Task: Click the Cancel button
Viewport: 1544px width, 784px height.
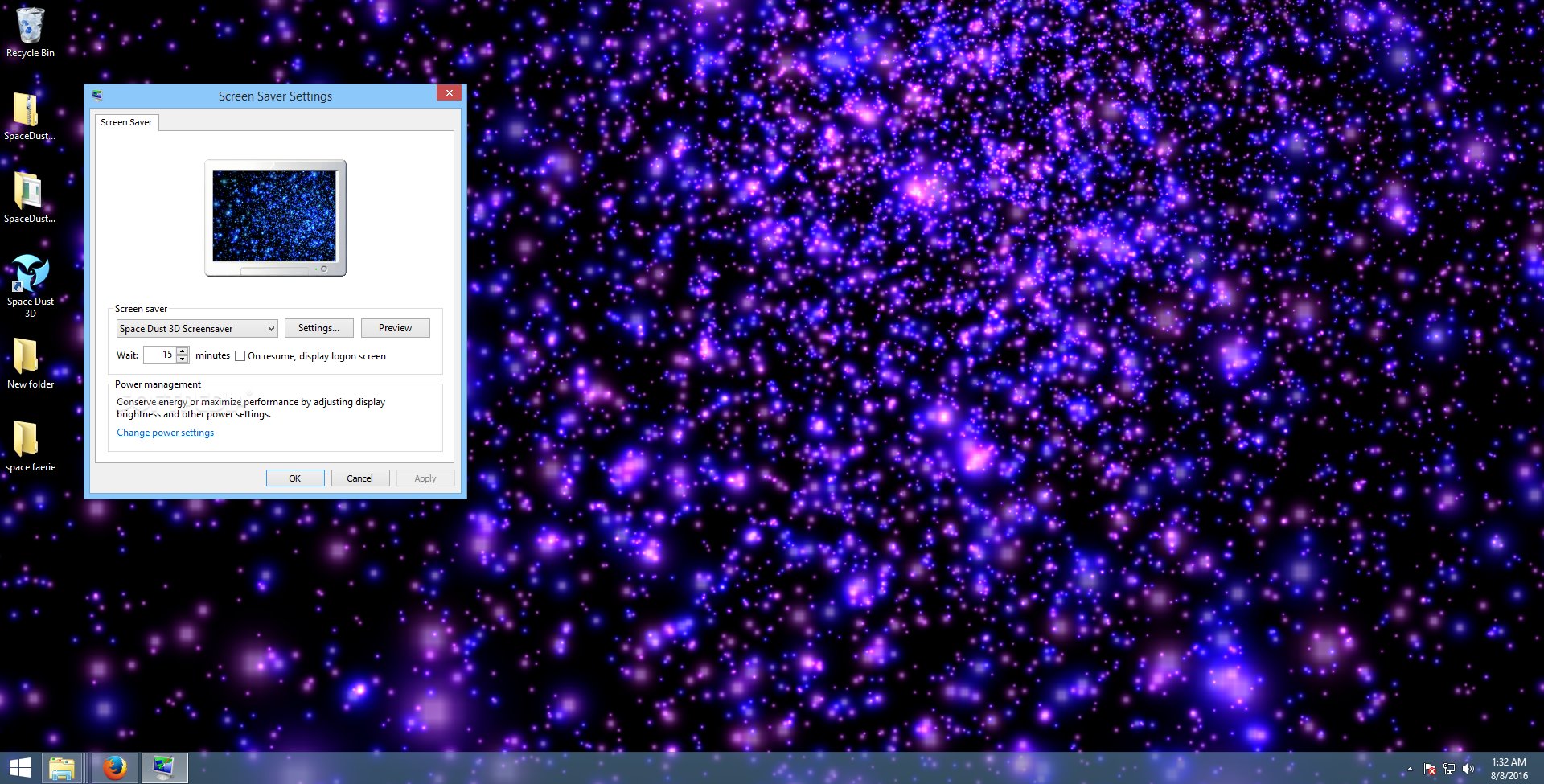Action: pyautogui.click(x=359, y=478)
